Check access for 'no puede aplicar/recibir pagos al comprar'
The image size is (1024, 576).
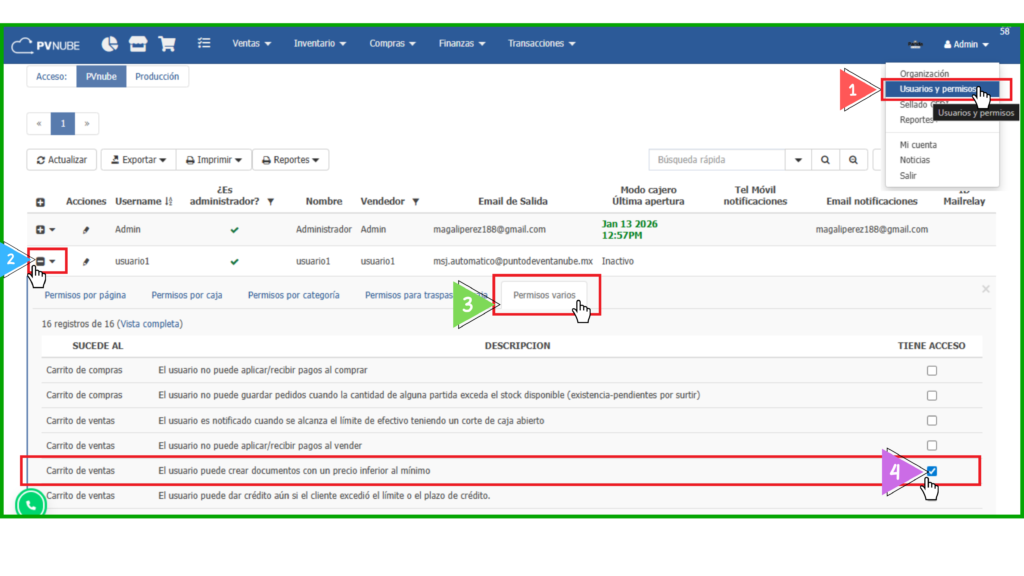pos(932,370)
